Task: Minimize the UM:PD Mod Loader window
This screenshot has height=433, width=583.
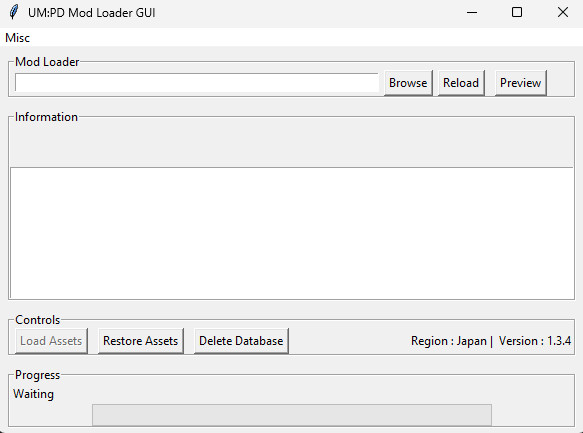Action: [x=472, y=12]
